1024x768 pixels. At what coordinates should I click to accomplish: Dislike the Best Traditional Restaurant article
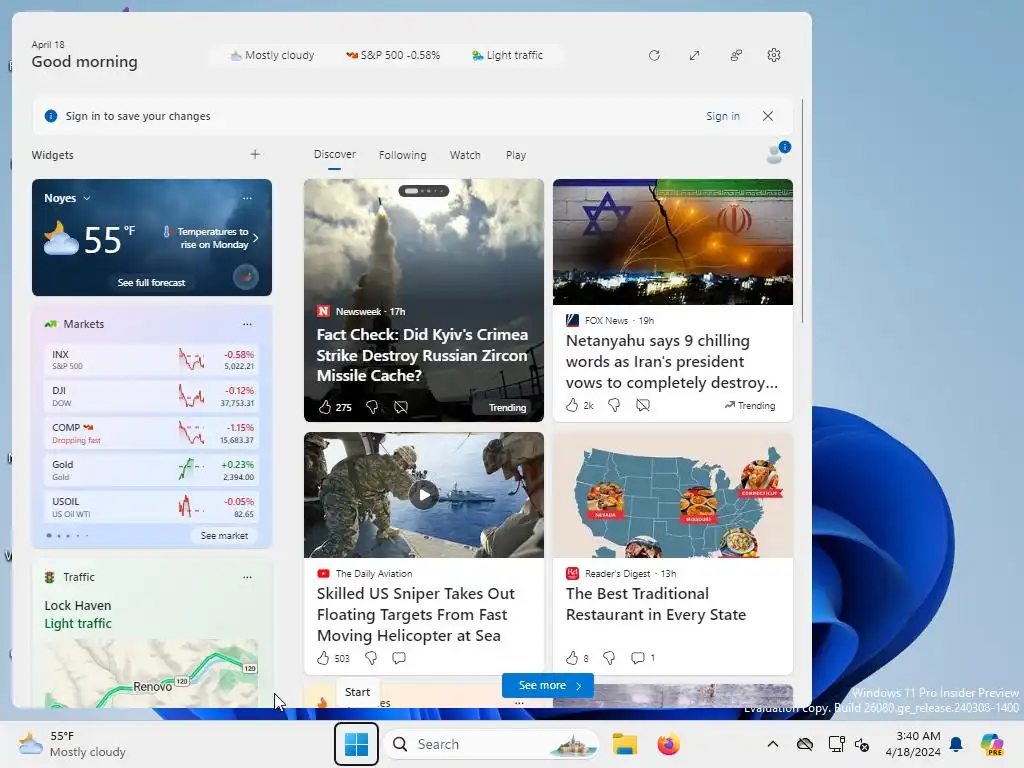coord(609,658)
